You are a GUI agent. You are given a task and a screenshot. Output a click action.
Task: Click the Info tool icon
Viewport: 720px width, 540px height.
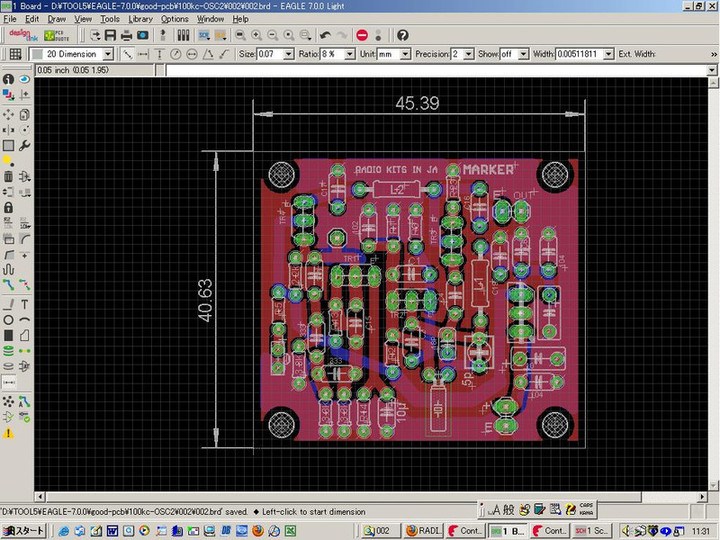pyautogui.click(x=8, y=79)
